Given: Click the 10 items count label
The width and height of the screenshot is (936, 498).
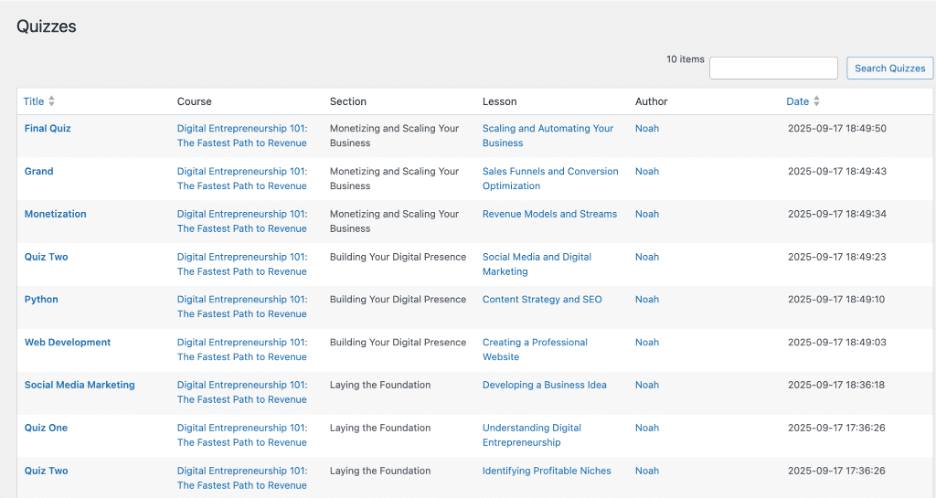Looking at the screenshot, I should coord(685,59).
